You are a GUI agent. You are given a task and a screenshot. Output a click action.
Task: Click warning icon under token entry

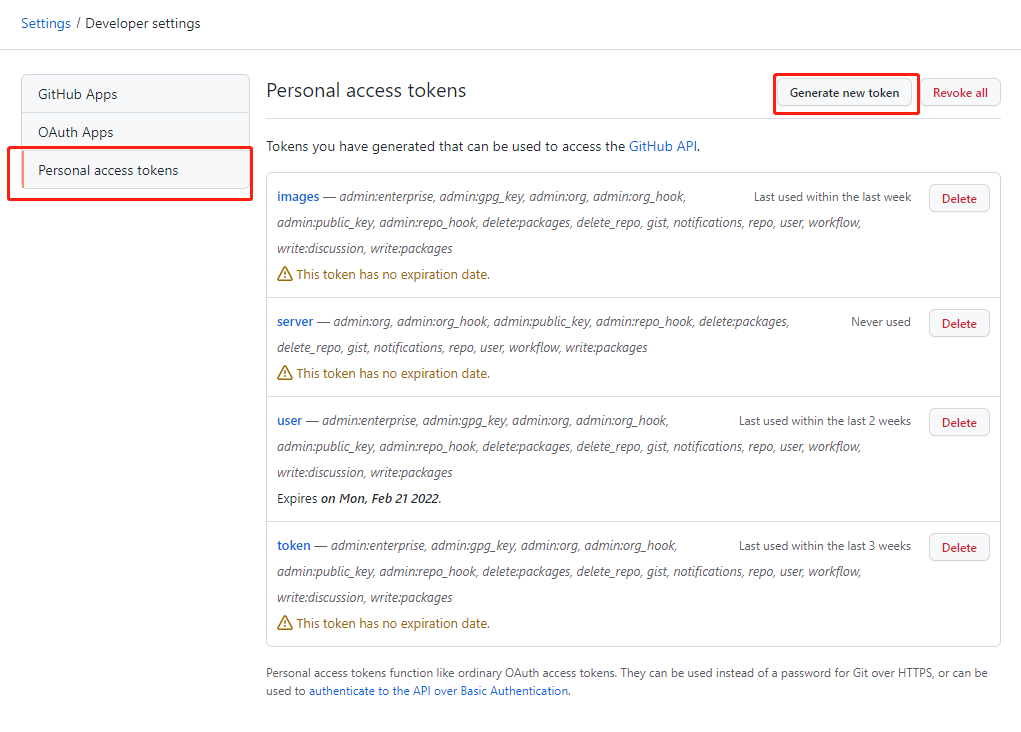pos(285,623)
